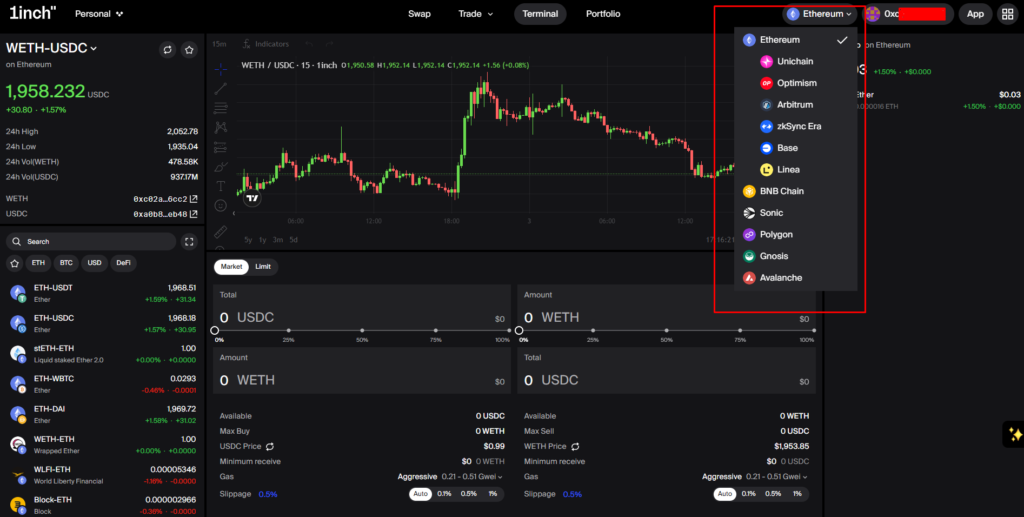Open the WETH-USDC pair selector
This screenshot has height=517, width=1024.
coord(52,48)
